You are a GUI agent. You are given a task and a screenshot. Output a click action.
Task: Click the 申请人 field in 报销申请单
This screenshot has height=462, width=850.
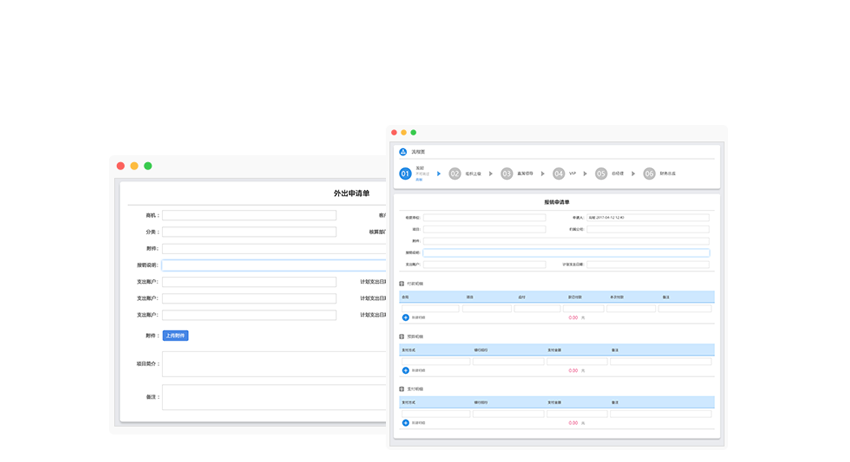tap(647, 217)
